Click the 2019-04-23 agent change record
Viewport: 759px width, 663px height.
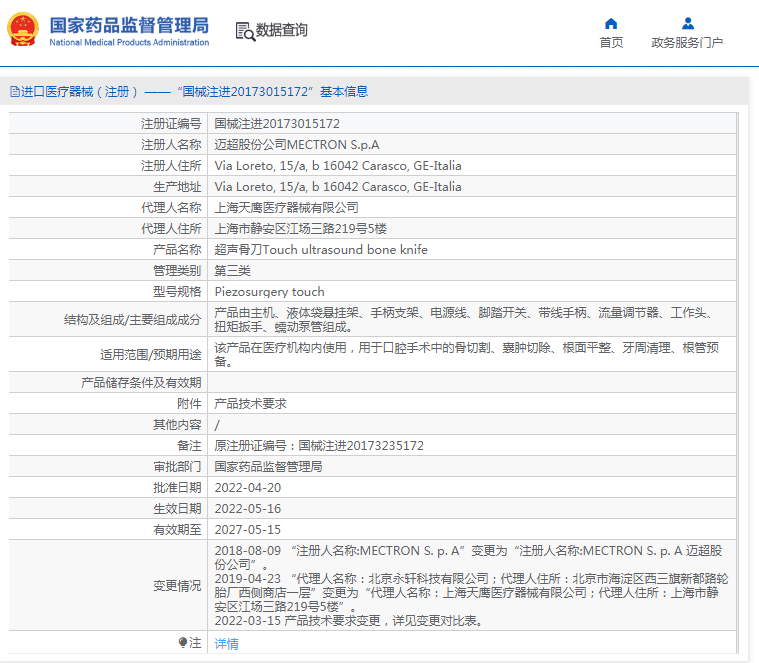pos(471,592)
